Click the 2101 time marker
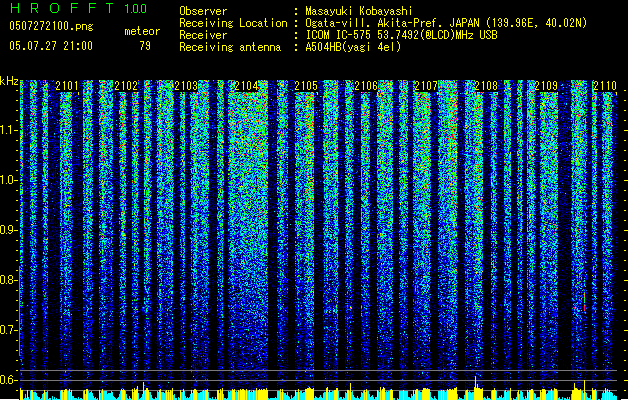The height and width of the screenshot is (400, 629). (x=67, y=86)
